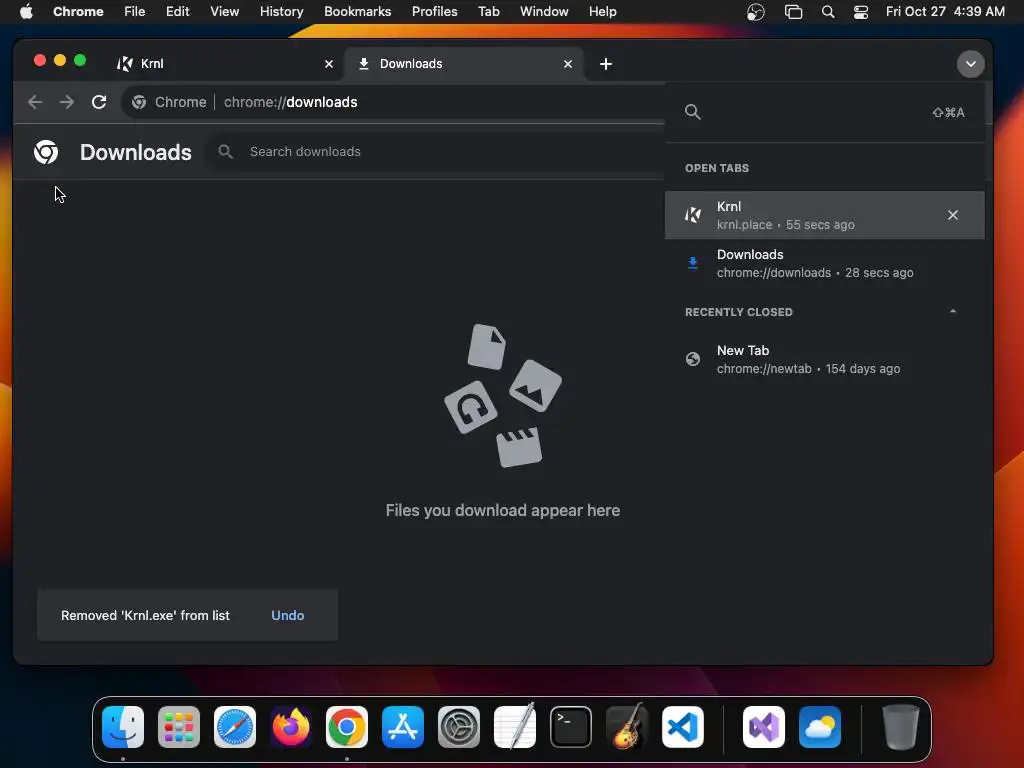The width and height of the screenshot is (1024, 768).
Task: Open the cloud weather app in Dock
Action: point(820,727)
